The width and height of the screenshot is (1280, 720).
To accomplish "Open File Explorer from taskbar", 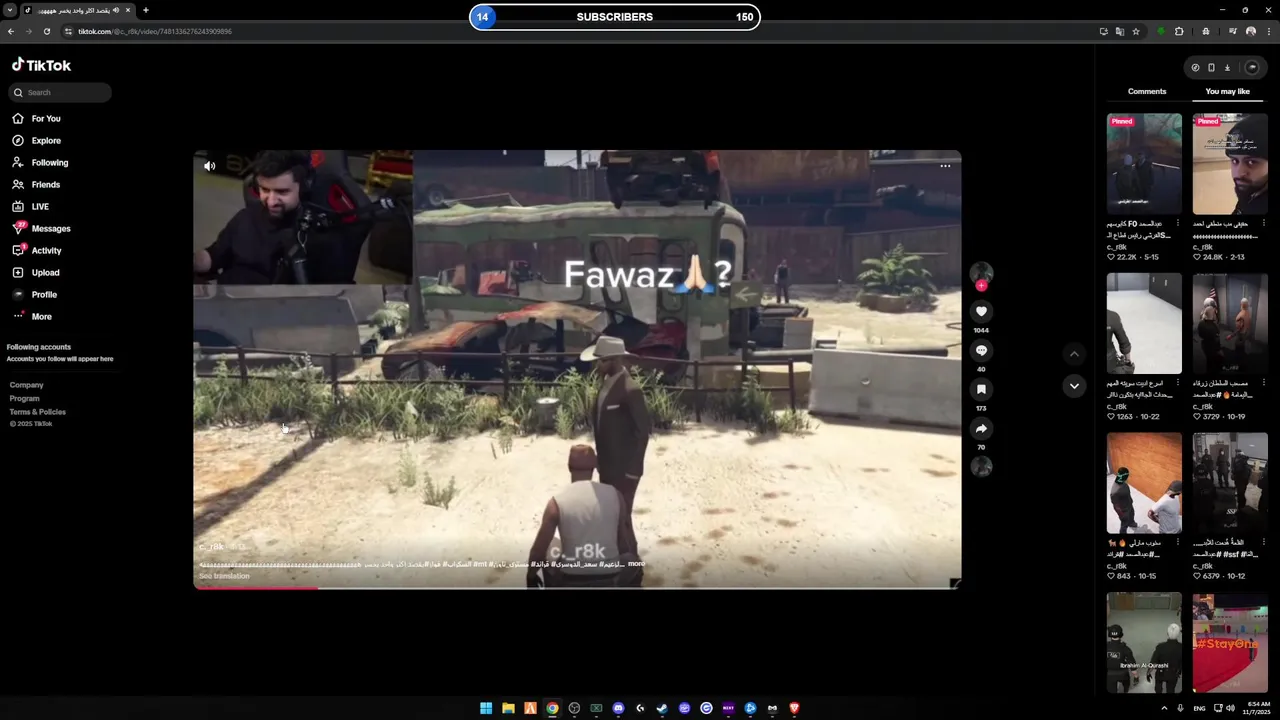I will point(508,708).
